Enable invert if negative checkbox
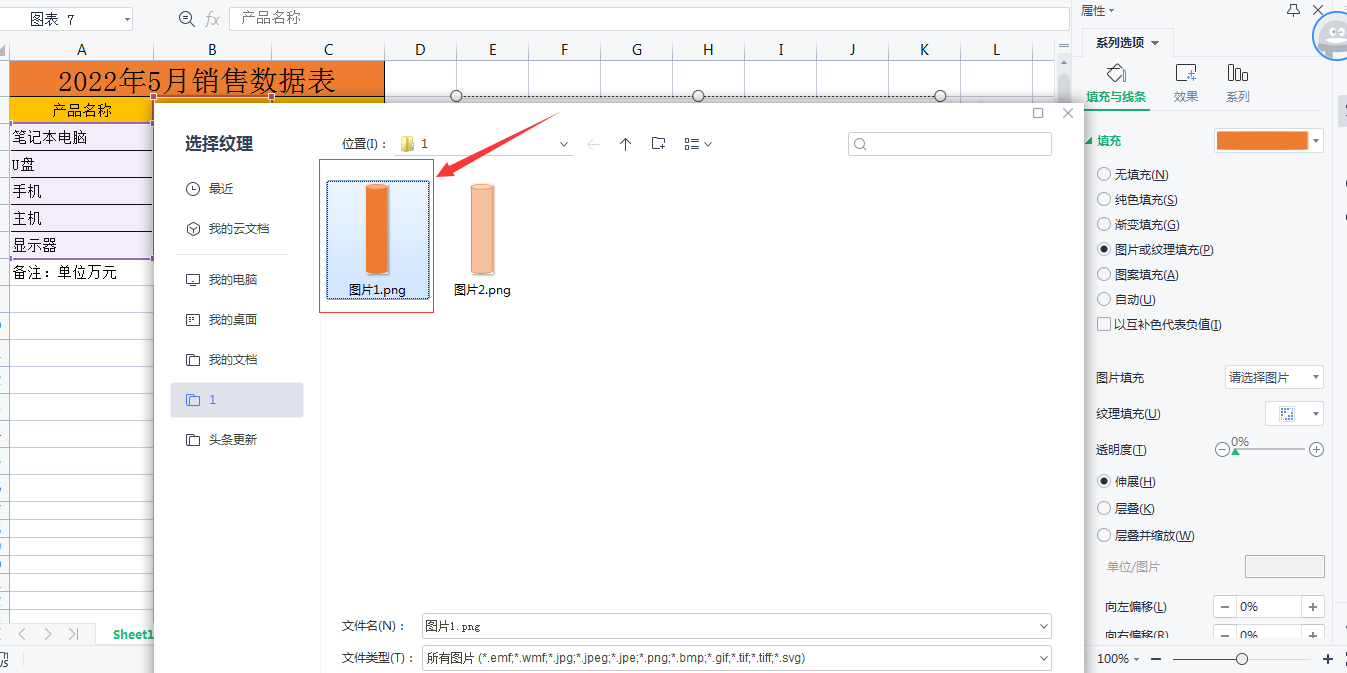Screen dimensions: 1347x673 point(1104,324)
